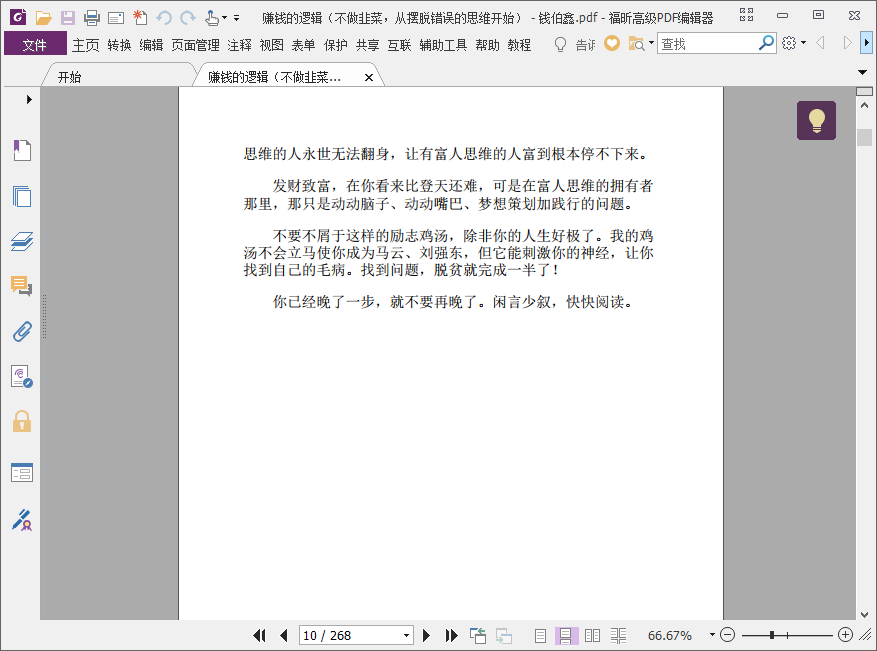Open the quick access toolbar customize dropdown

(237, 18)
